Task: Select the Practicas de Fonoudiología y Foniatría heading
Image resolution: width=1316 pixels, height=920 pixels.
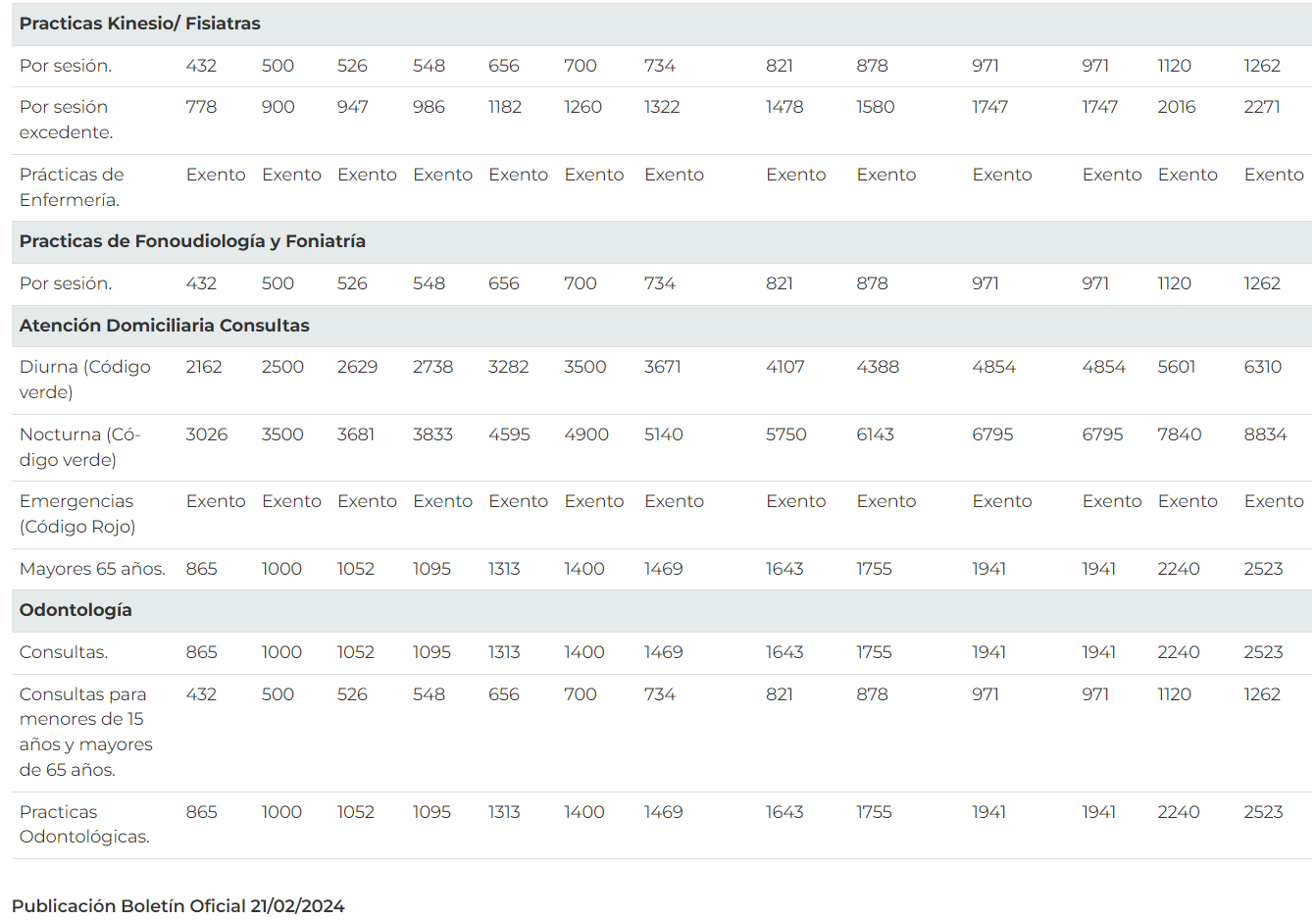Action: tap(192, 241)
